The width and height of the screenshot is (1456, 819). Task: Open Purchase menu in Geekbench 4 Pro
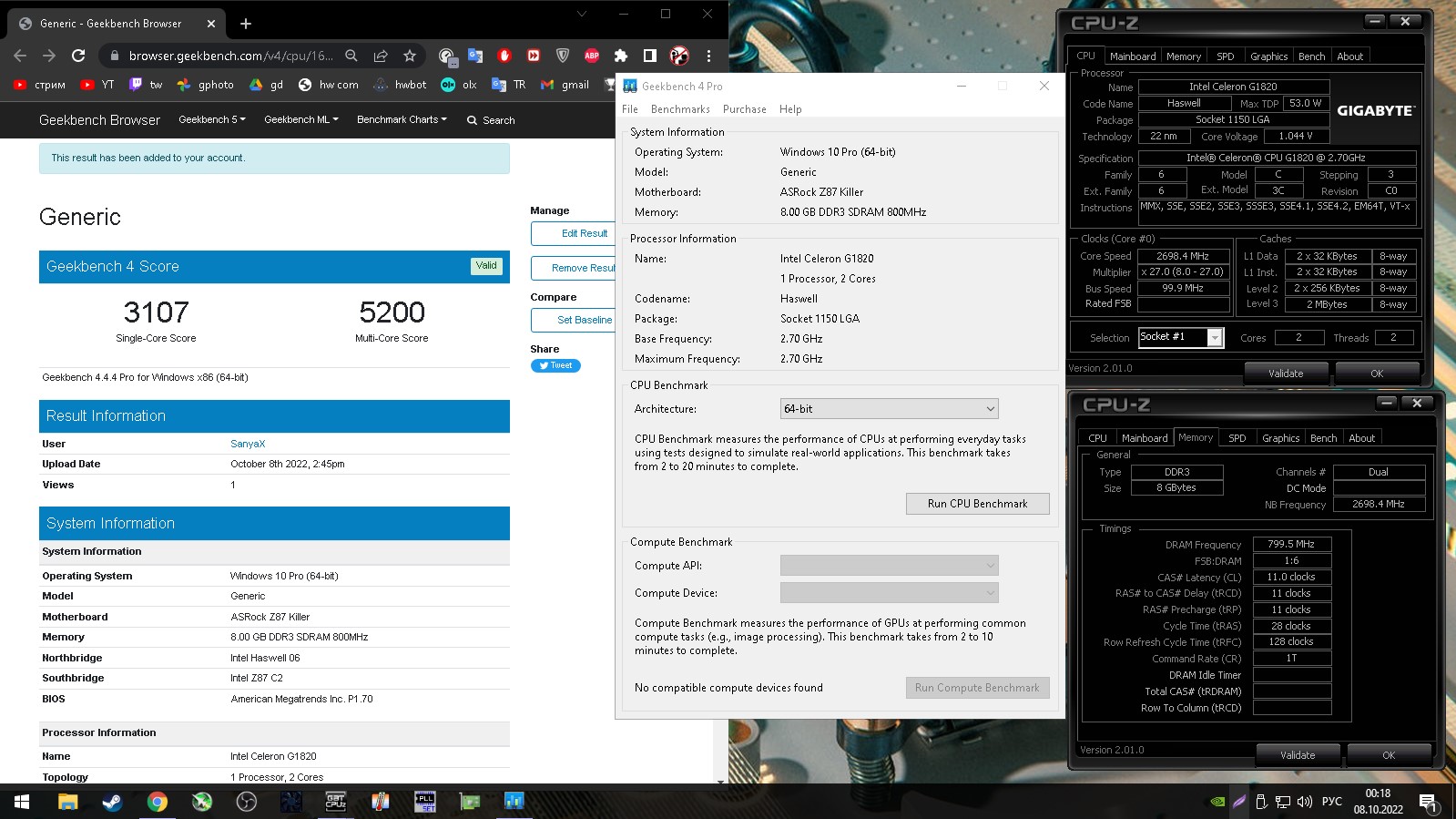pyautogui.click(x=745, y=109)
